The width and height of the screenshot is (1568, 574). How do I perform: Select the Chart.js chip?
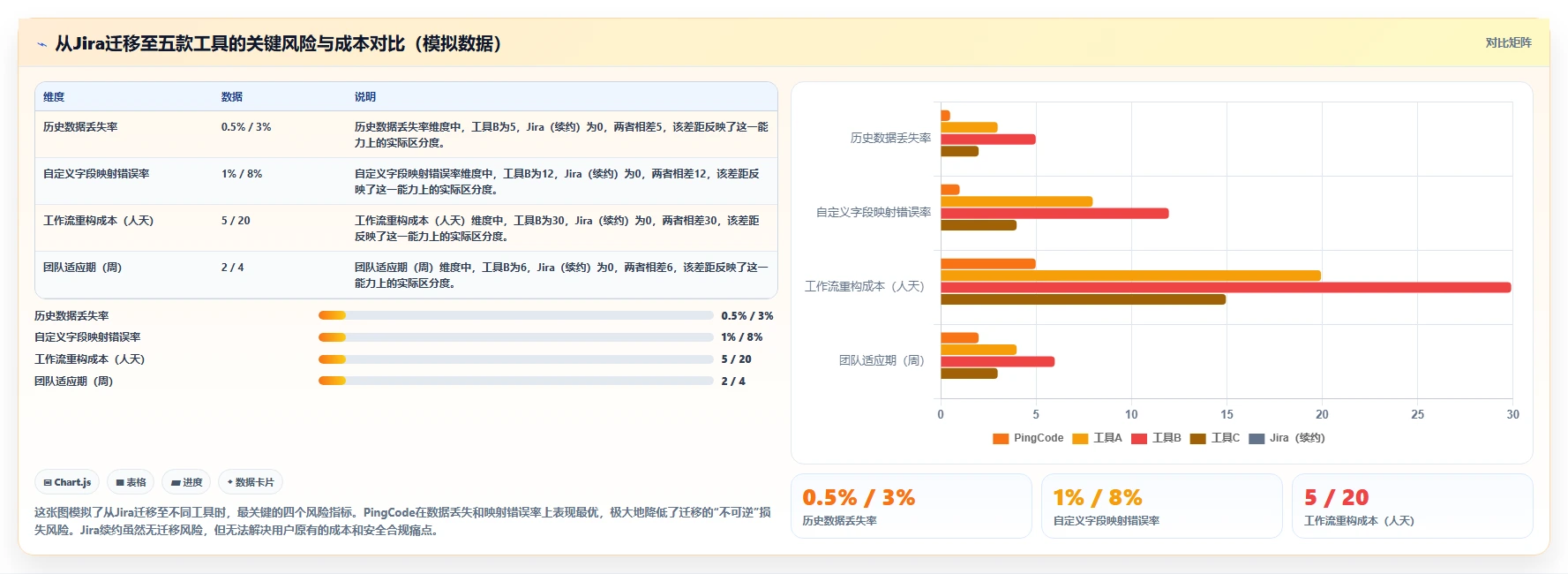(x=67, y=482)
